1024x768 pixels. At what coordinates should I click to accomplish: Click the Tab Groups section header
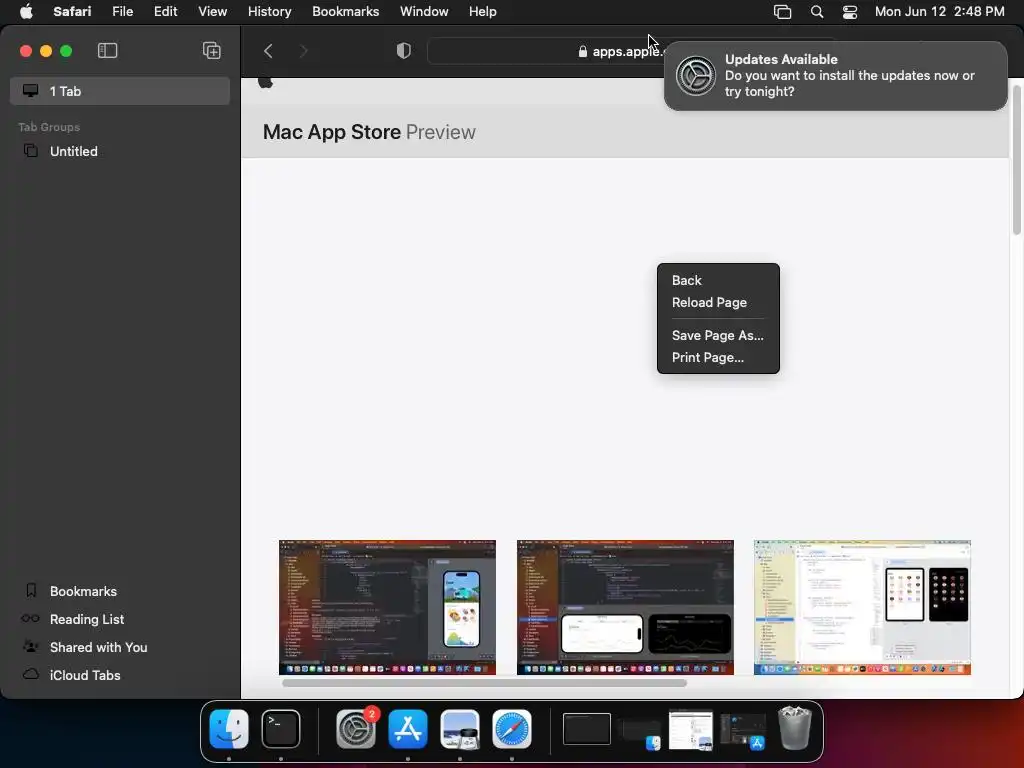[x=49, y=127]
